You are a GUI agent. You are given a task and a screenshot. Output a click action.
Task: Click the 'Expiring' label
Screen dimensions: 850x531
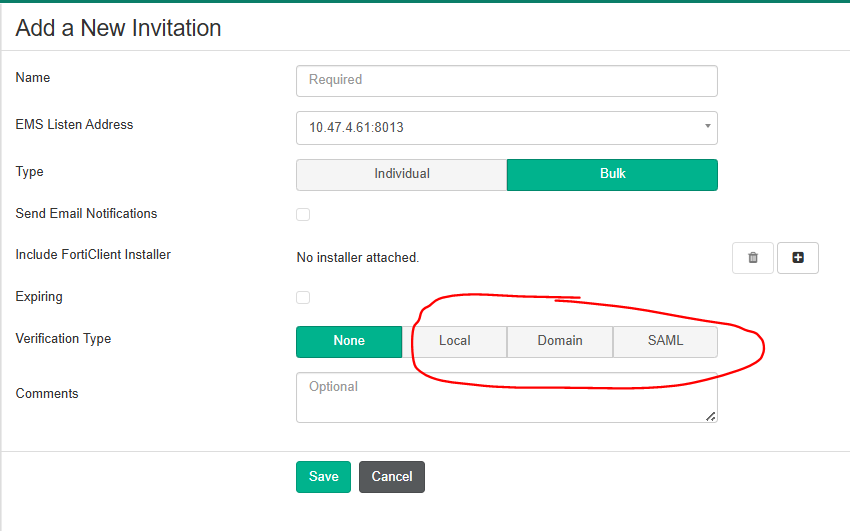pyautogui.click(x=39, y=297)
